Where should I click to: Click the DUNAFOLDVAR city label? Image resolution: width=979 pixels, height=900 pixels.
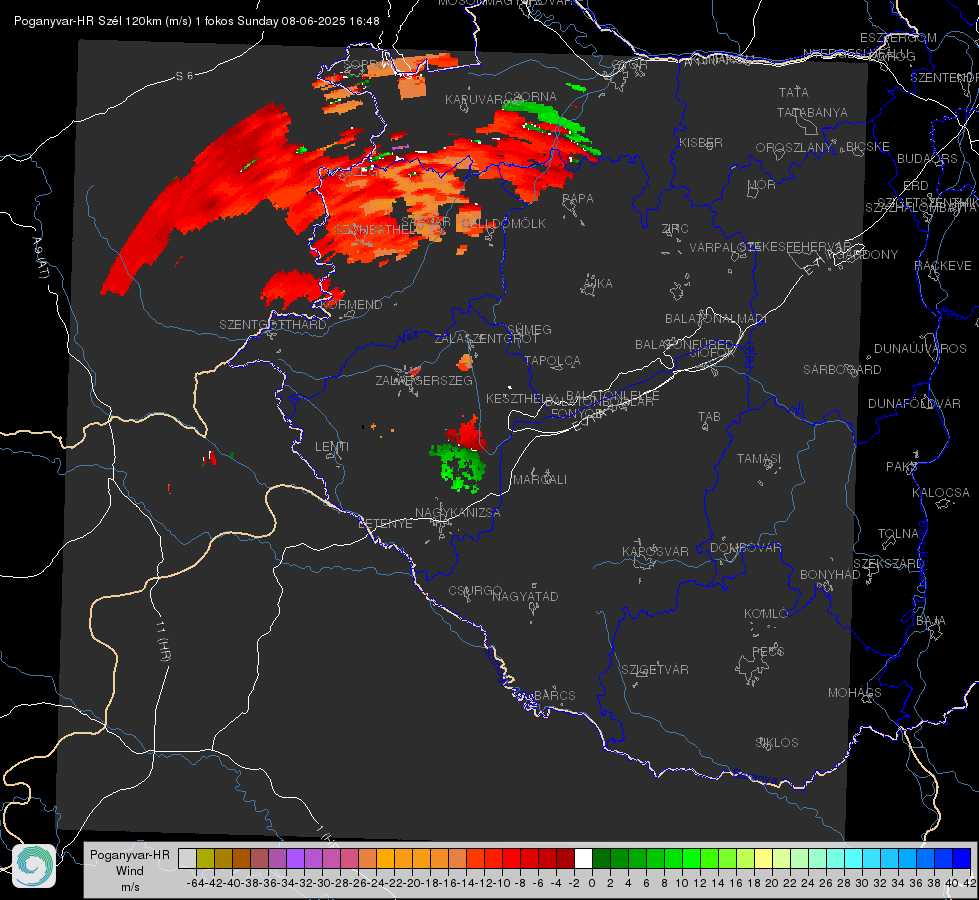[914, 404]
